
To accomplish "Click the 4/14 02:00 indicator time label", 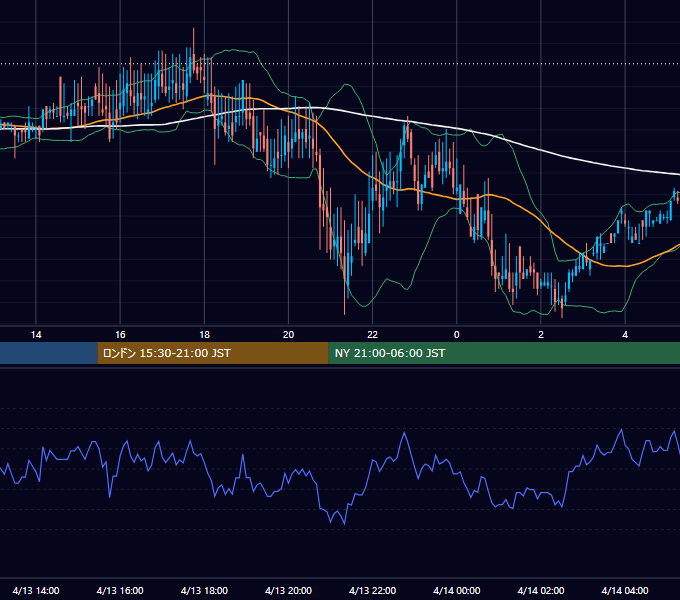I will [541, 590].
